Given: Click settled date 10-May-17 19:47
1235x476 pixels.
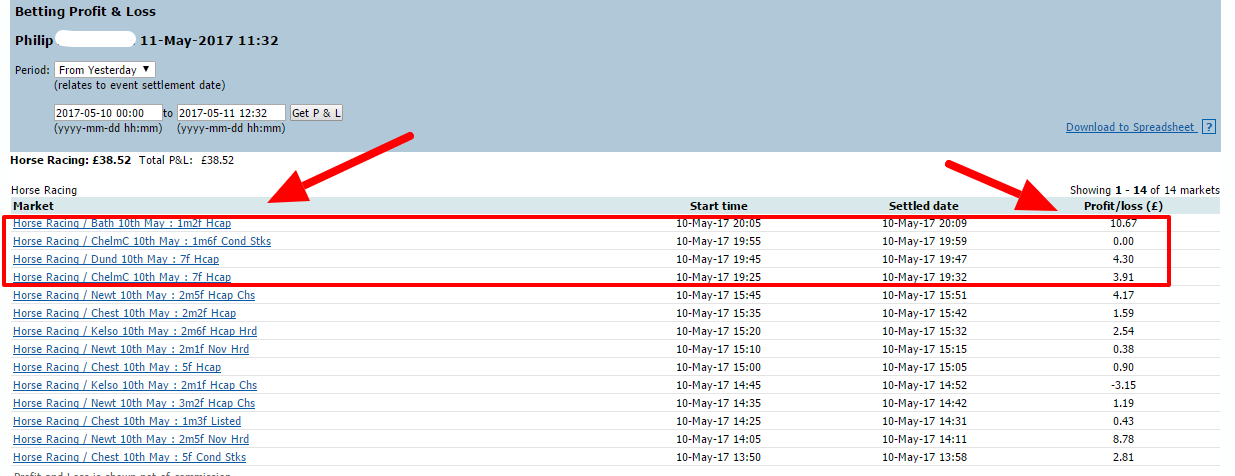Looking at the screenshot, I should pos(924,259).
